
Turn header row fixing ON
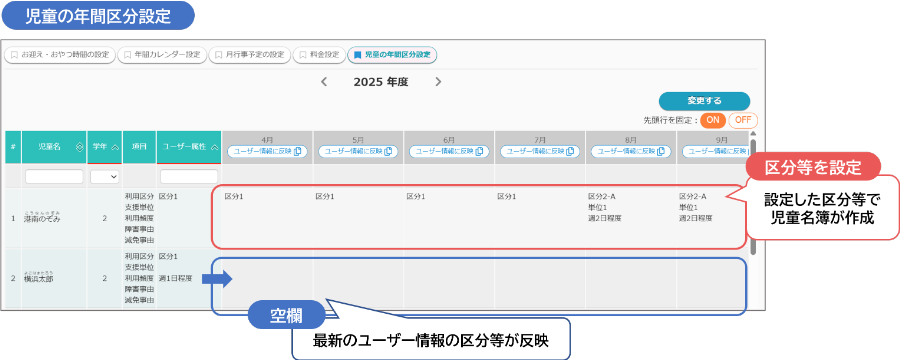point(713,121)
